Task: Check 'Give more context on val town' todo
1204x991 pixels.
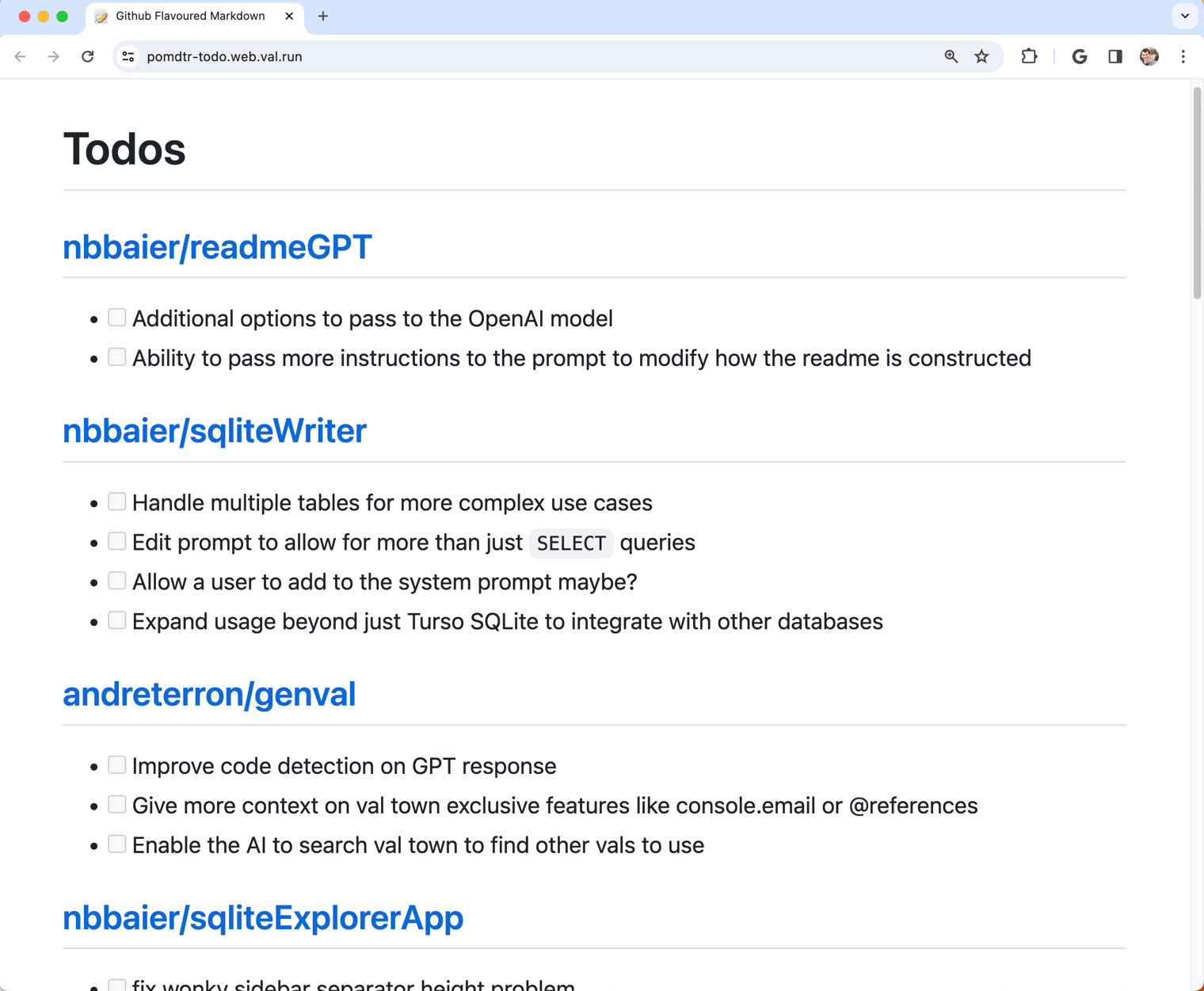Action: (x=117, y=804)
